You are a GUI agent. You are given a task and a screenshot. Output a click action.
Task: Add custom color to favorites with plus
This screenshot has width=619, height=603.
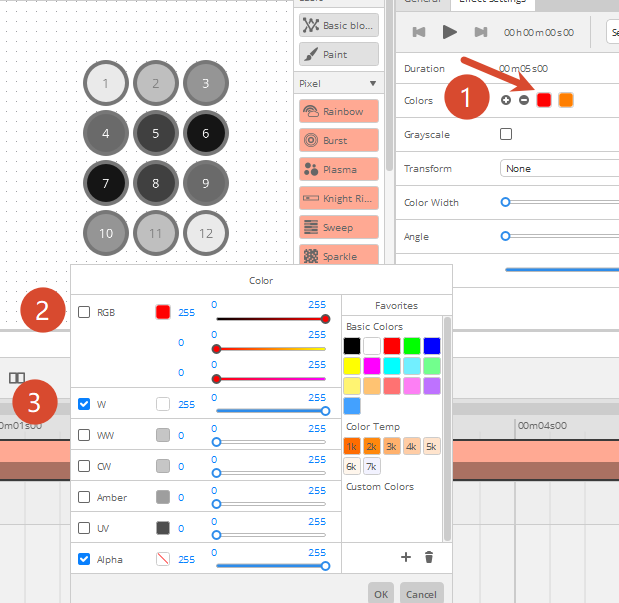(406, 557)
